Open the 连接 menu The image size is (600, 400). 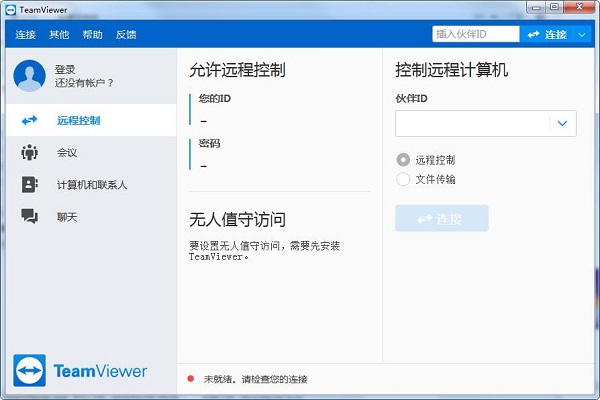point(25,34)
